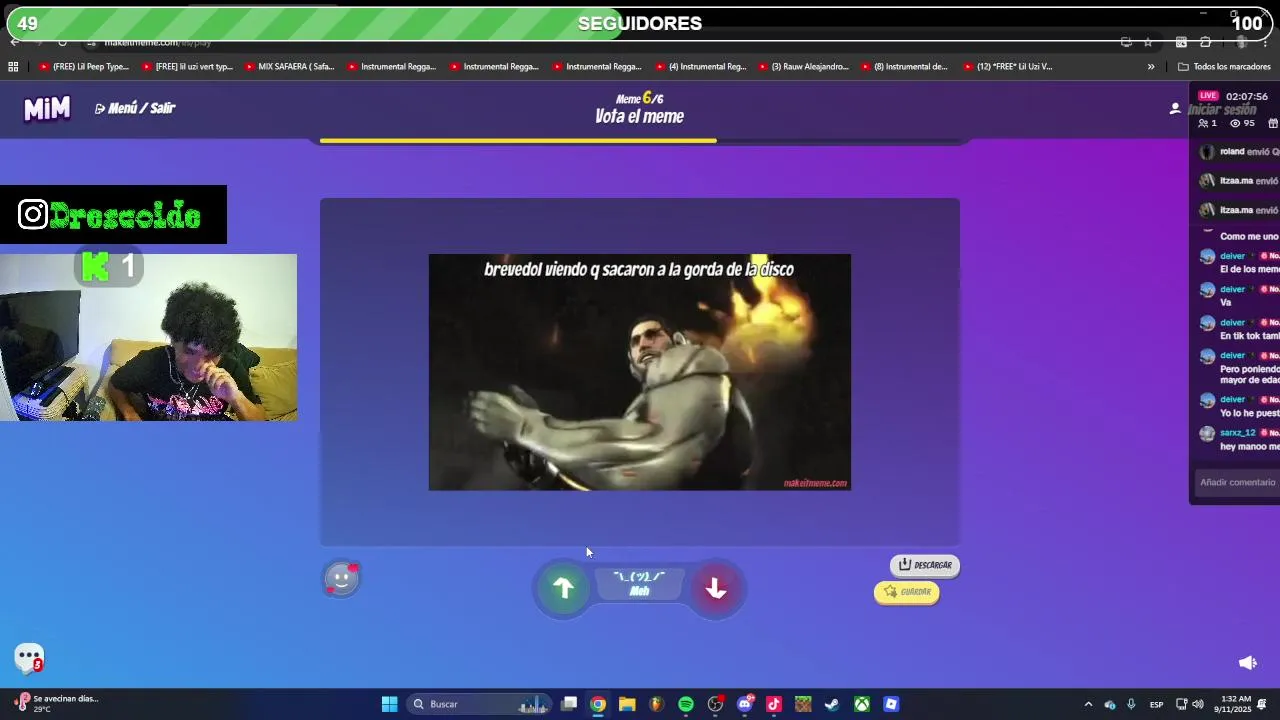Open ESP language input switcher

(1156, 704)
